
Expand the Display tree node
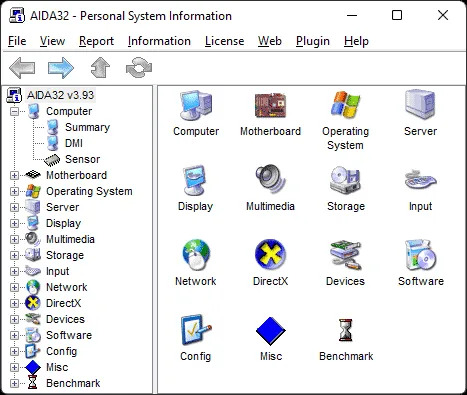(14, 223)
